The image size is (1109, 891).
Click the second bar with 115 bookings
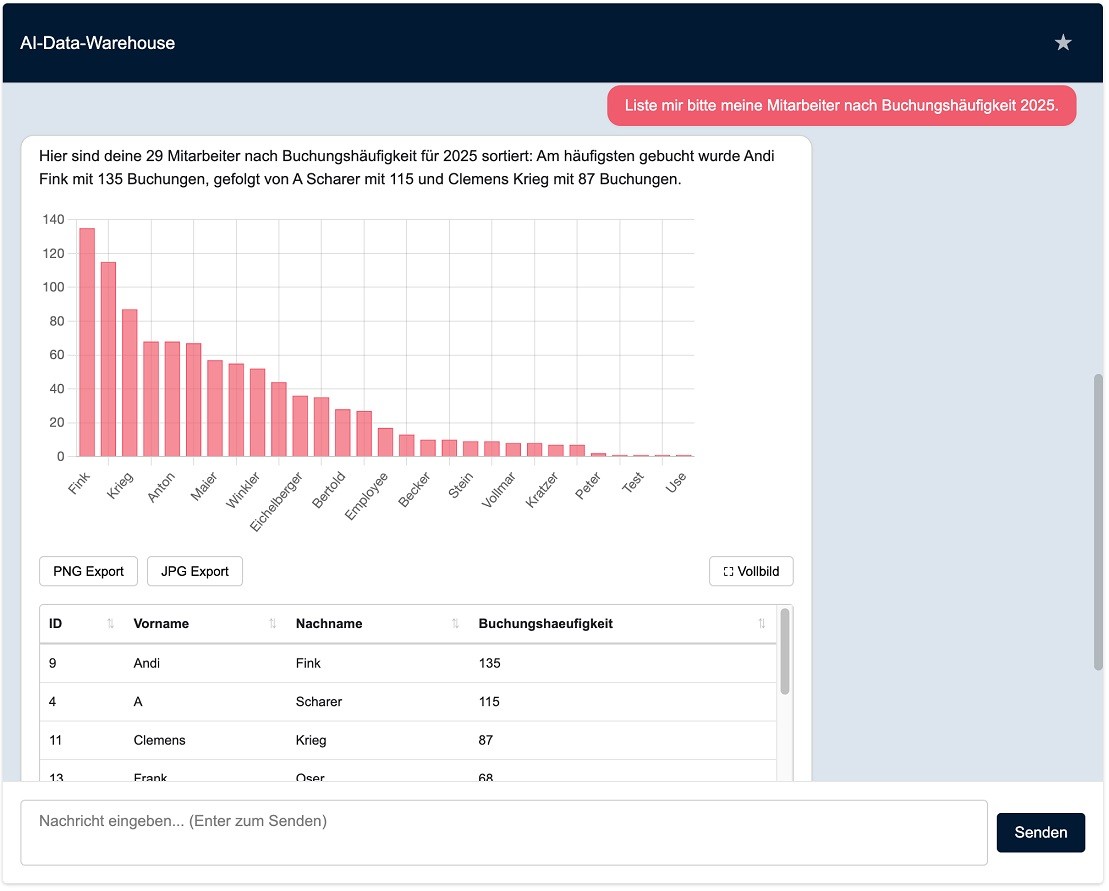pos(108,359)
